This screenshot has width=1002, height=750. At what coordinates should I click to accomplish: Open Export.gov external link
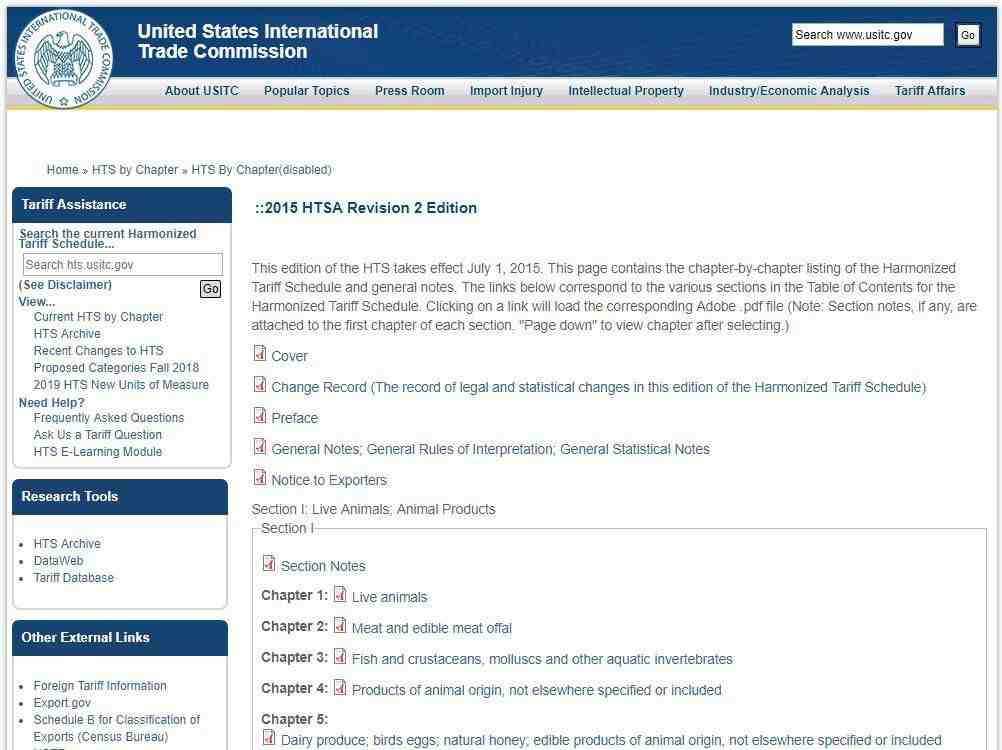pos(62,703)
